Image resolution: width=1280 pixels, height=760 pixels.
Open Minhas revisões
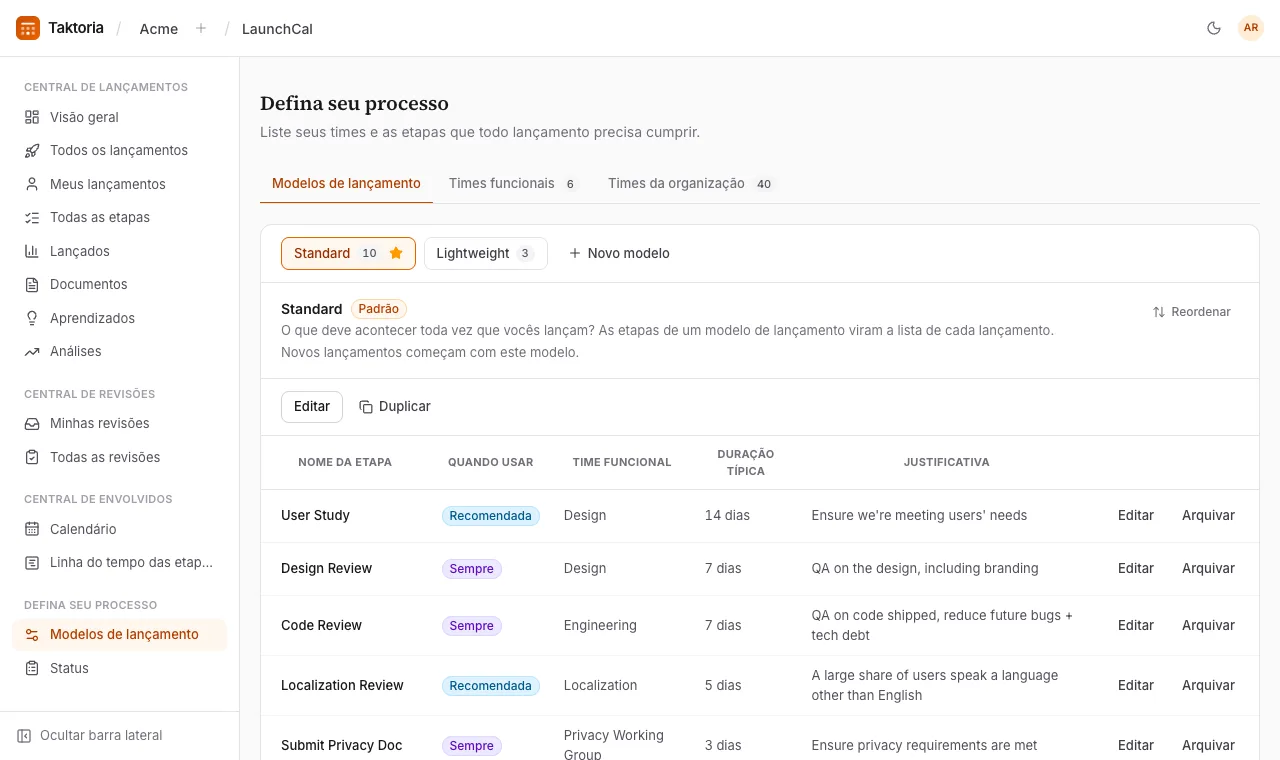(120, 423)
